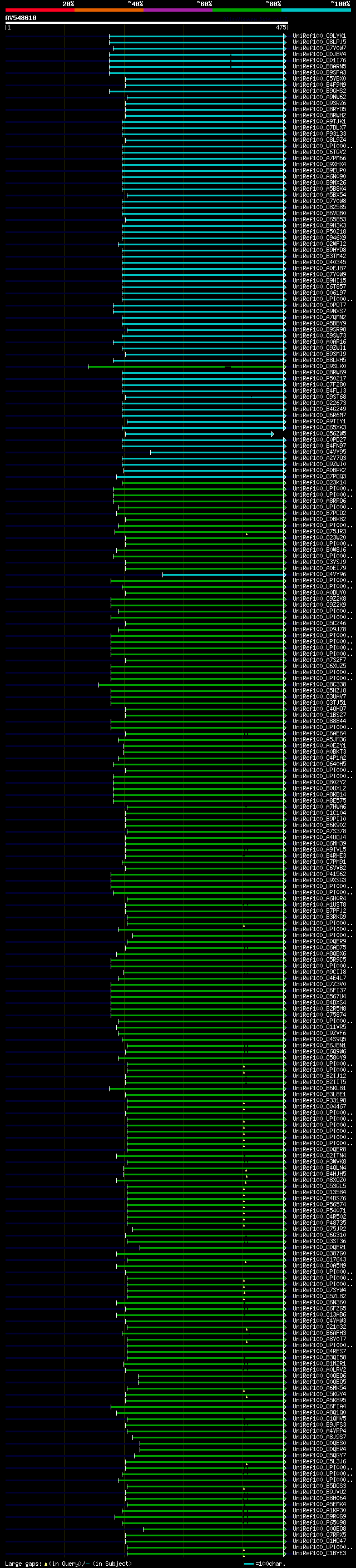Image resolution: width=356 pixels, height=1568 pixels.
Task: Click the orange ~40% identity legend segment
Action: click(x=109, y=10)
